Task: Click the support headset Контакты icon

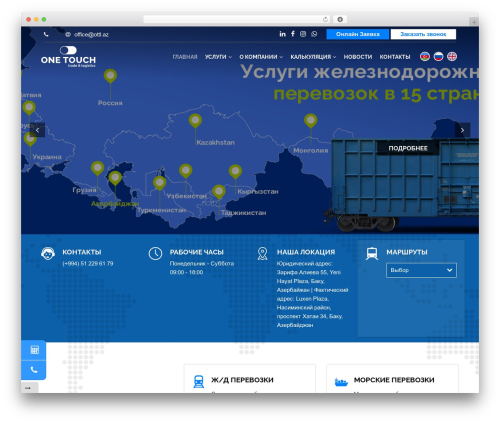Action: tap(48, 254)
